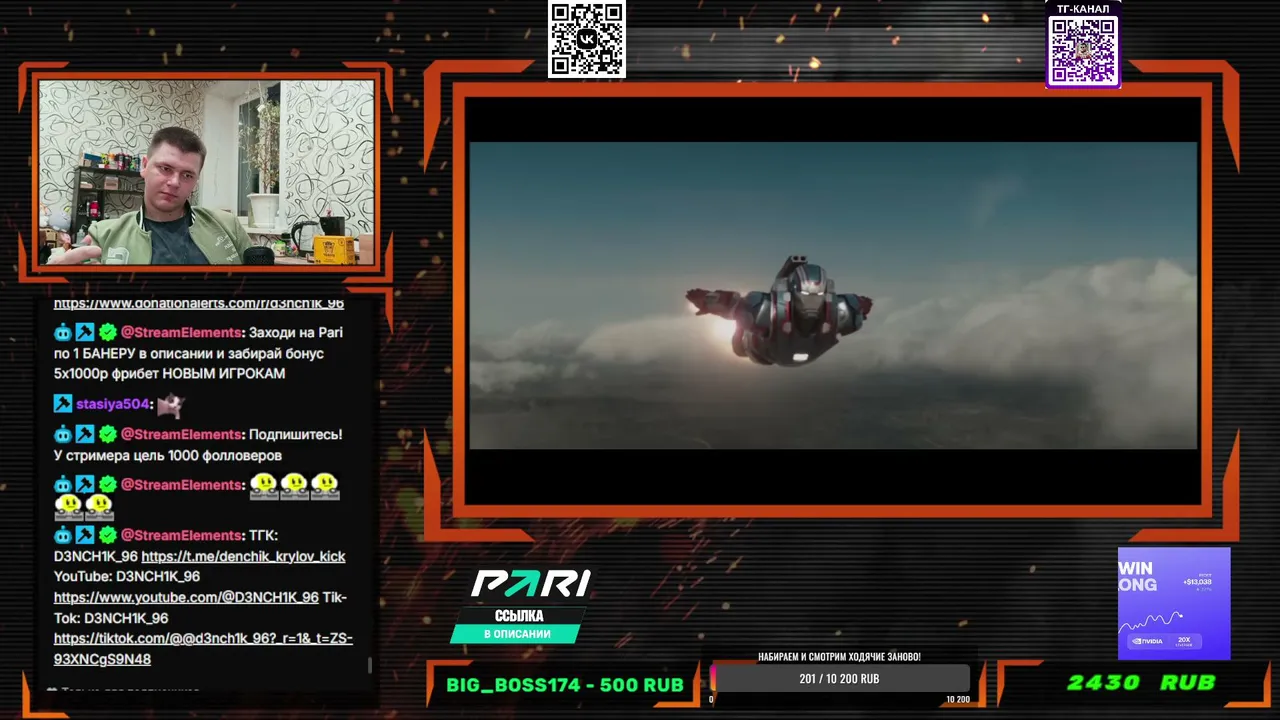This screenshot has width=1280, height=720.
Task: Click the Telegram channel QR code
Action: 1083,51
